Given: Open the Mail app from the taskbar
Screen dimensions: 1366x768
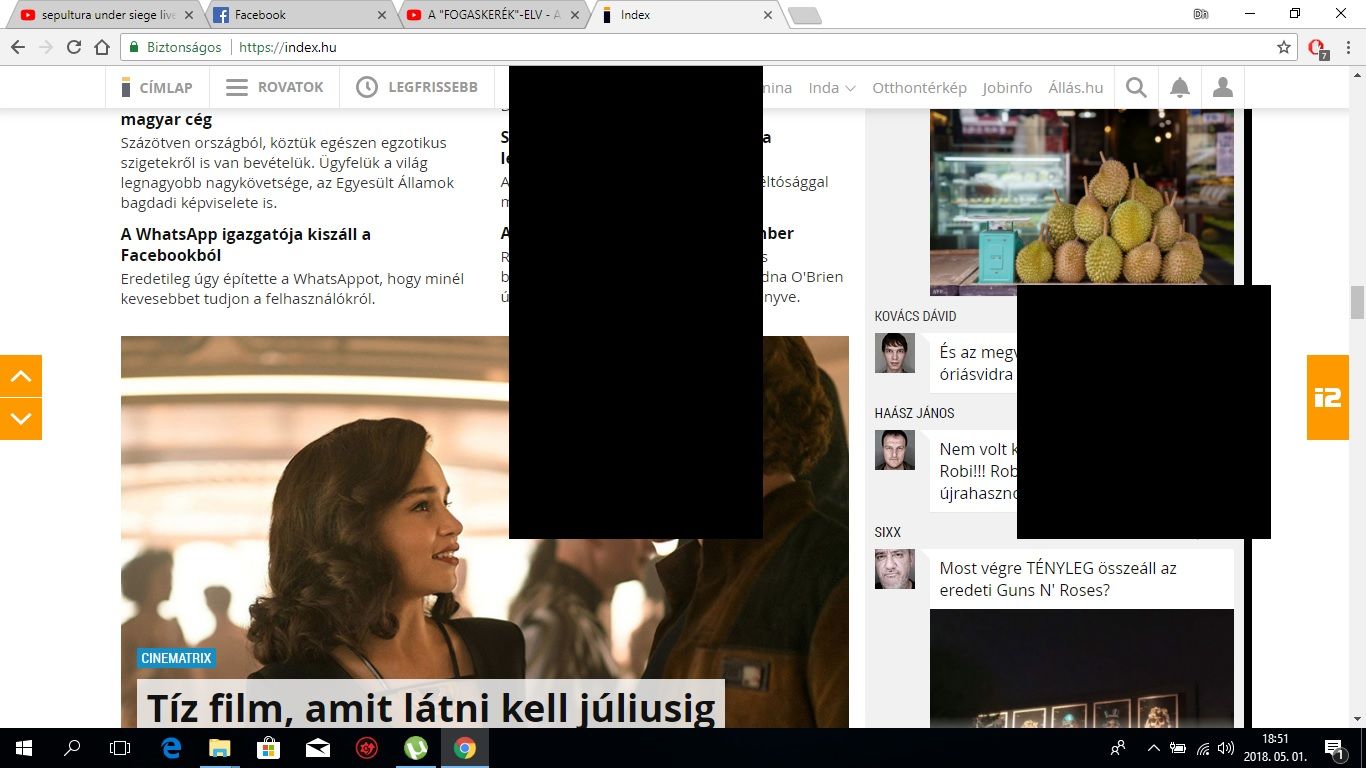Looking at the screenshot, I should 317,748.
